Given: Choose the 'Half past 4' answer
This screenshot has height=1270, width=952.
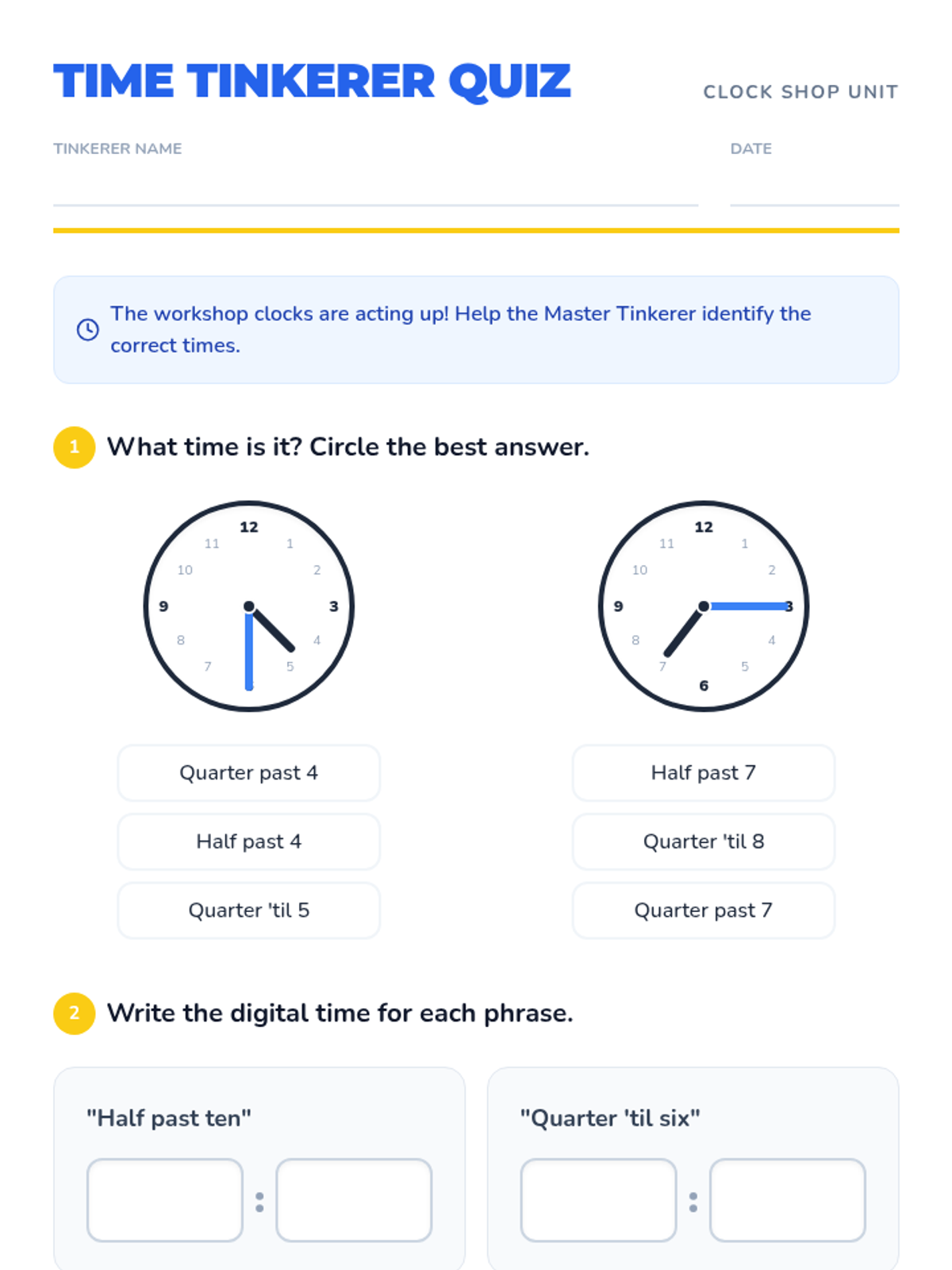Looking at the screenshot, I should coord(249,841).
